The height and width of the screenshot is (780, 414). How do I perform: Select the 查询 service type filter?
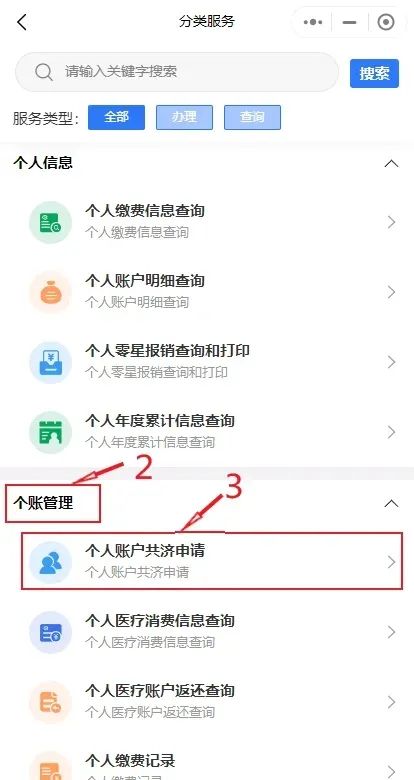(252, 117)
